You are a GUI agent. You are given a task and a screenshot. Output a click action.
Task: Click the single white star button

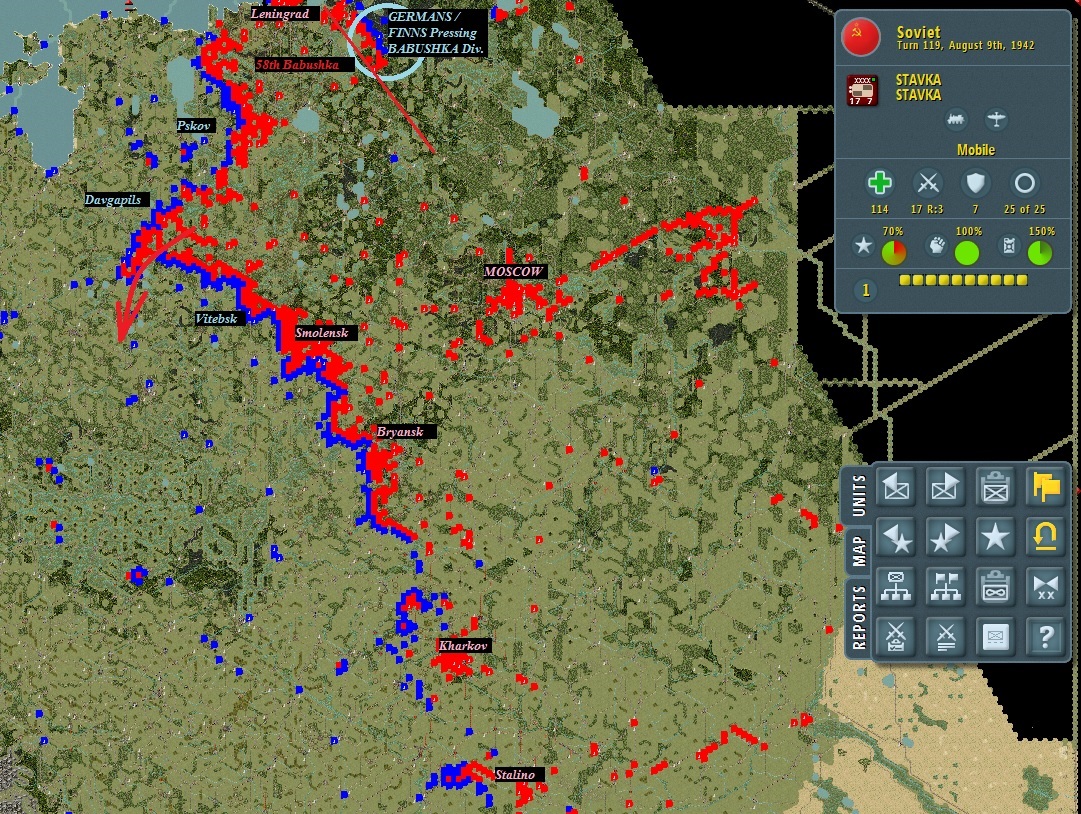point(995,537)
